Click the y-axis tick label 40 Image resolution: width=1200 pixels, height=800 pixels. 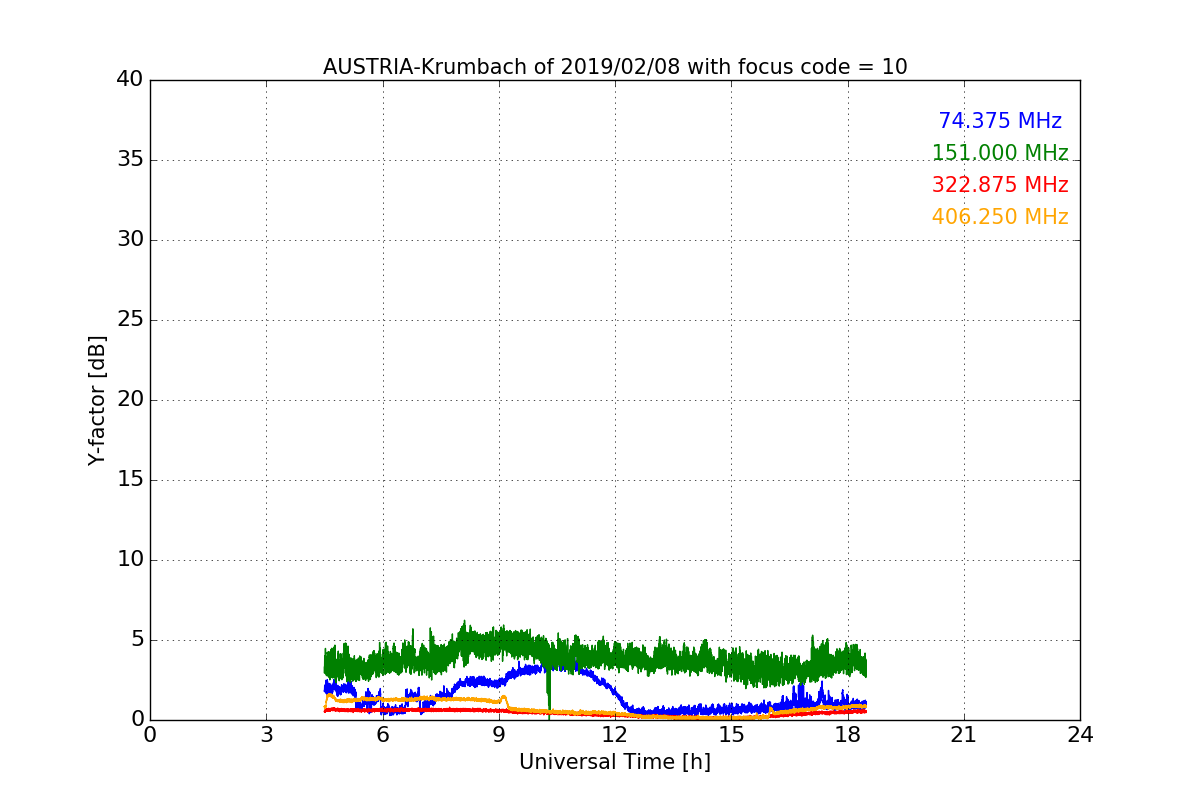[x=130, y=80]
